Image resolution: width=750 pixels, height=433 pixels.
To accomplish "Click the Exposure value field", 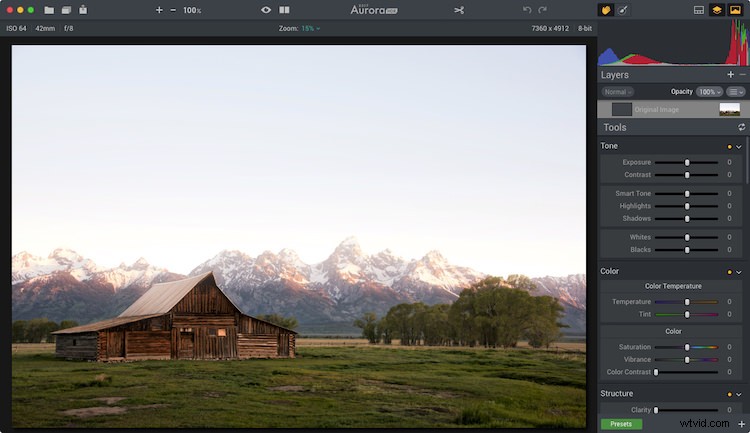I will point(729,163).
